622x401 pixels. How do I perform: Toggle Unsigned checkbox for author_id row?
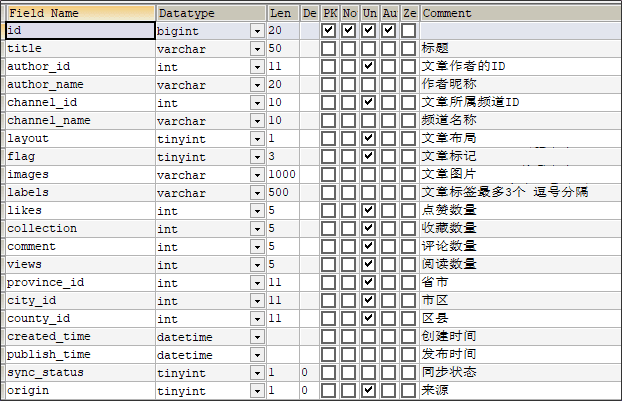[369, 66]
